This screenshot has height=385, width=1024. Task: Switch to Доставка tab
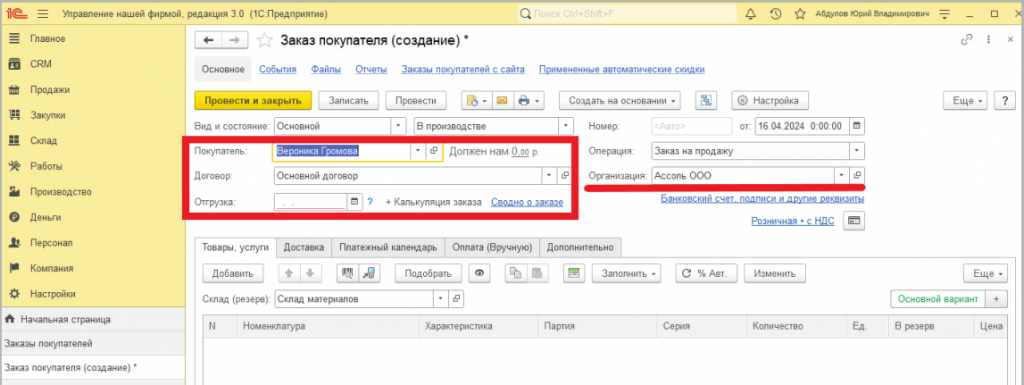(x=304, y=247)
